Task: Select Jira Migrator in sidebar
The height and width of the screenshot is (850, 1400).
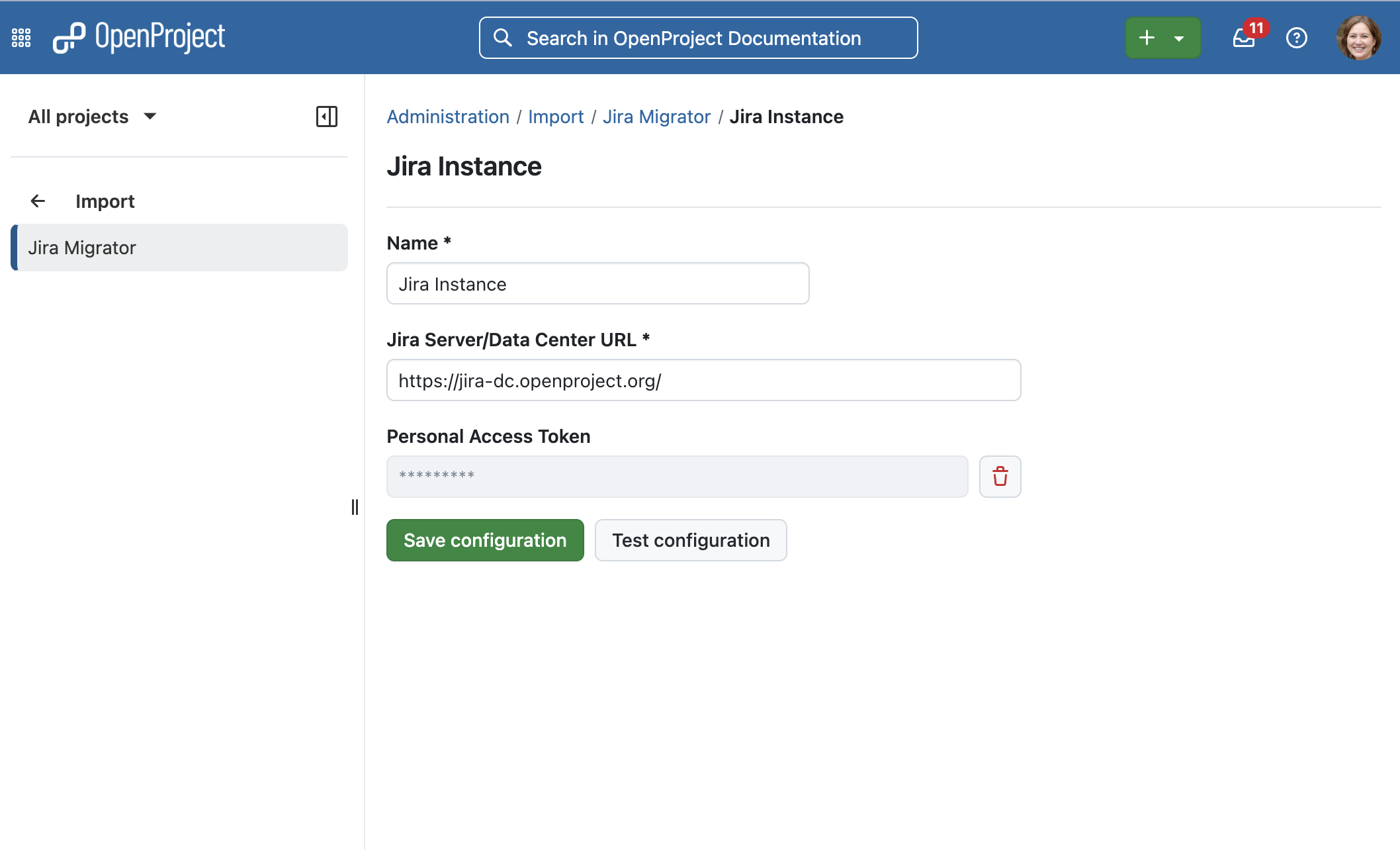Action: point(179,248)
